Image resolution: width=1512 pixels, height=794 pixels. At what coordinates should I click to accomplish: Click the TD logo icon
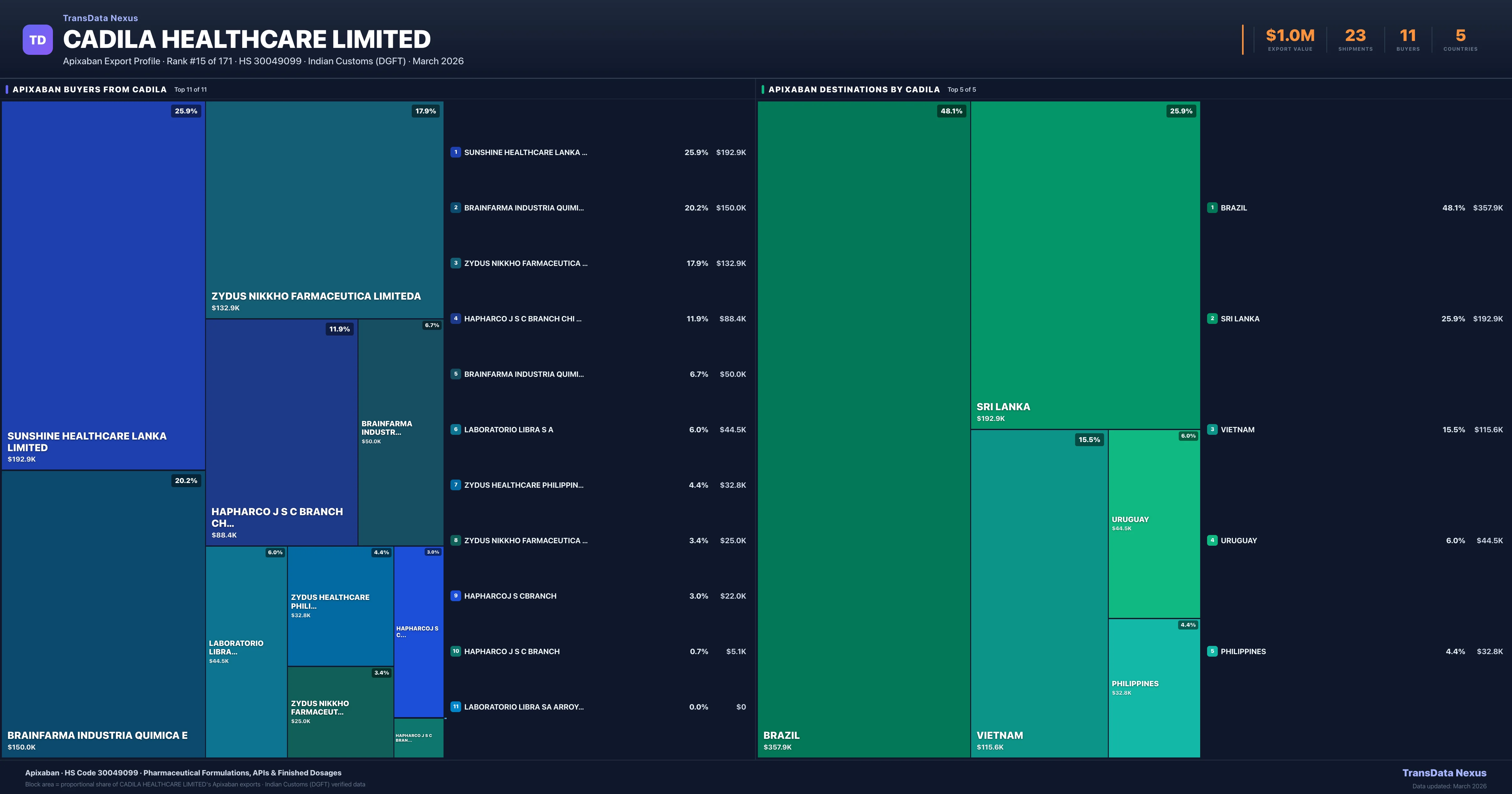click(37, 40)
